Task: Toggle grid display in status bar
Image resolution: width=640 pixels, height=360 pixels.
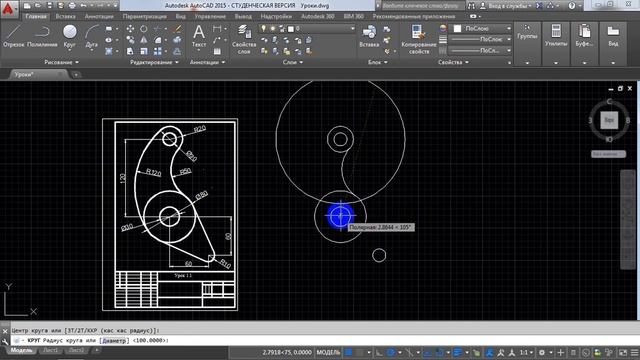Action: coord(349,352)
